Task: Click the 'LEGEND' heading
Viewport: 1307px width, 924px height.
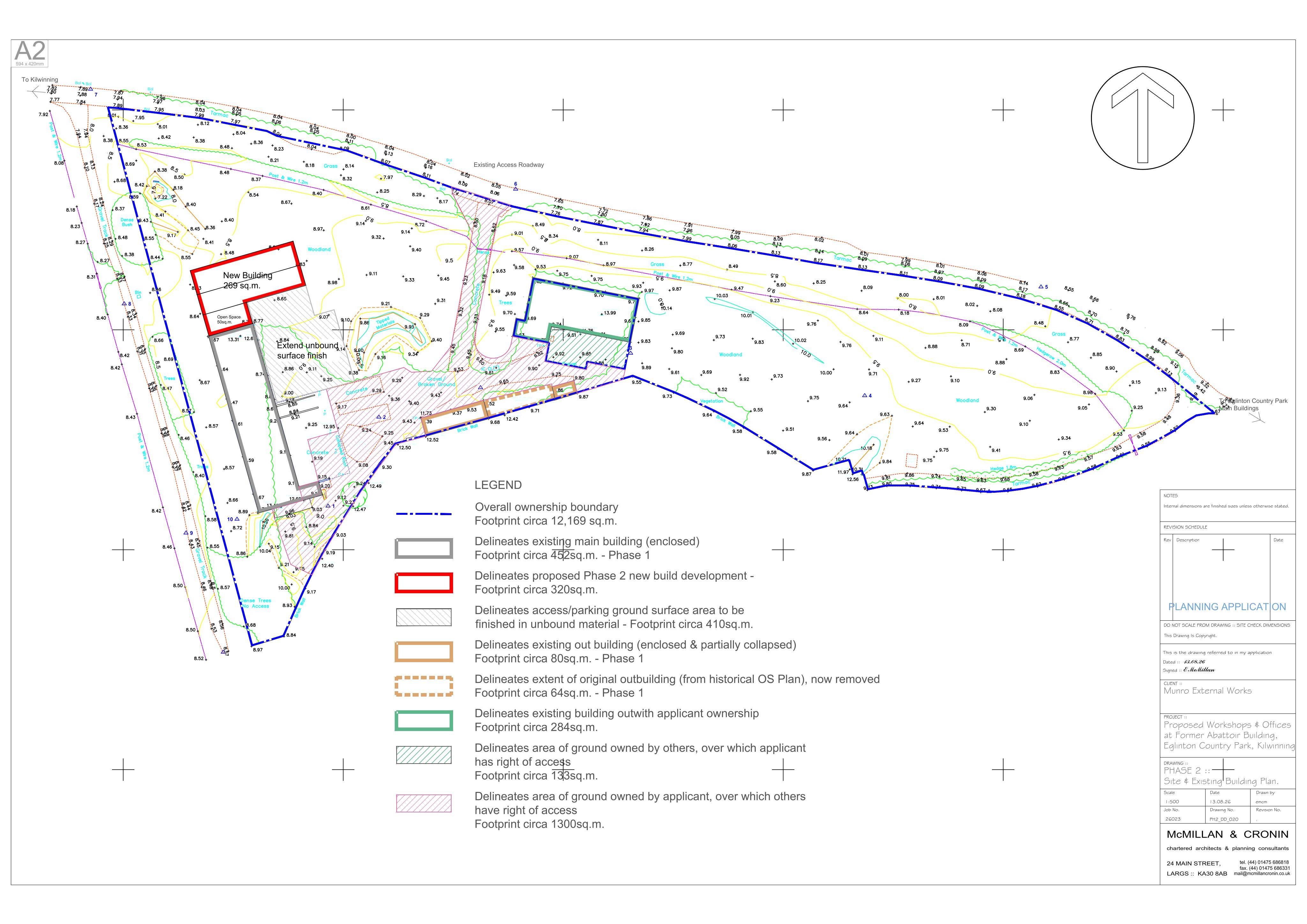Action: pos(498,485)
